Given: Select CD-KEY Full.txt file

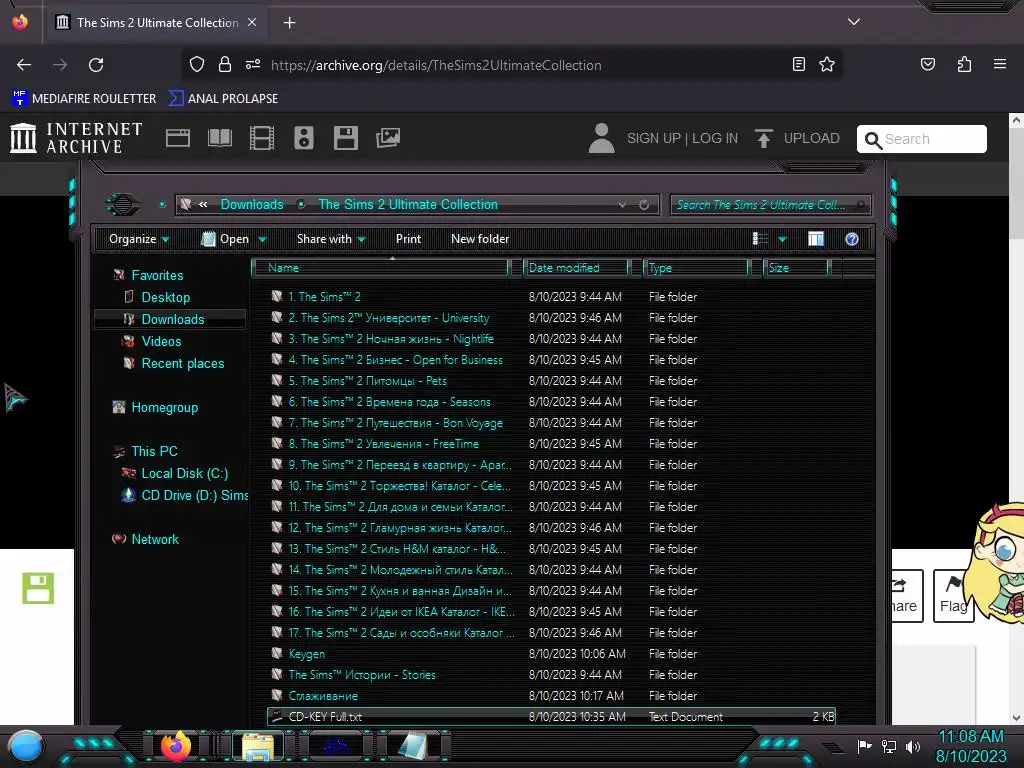Looking at the screenshot, I should tap(552, 716).
